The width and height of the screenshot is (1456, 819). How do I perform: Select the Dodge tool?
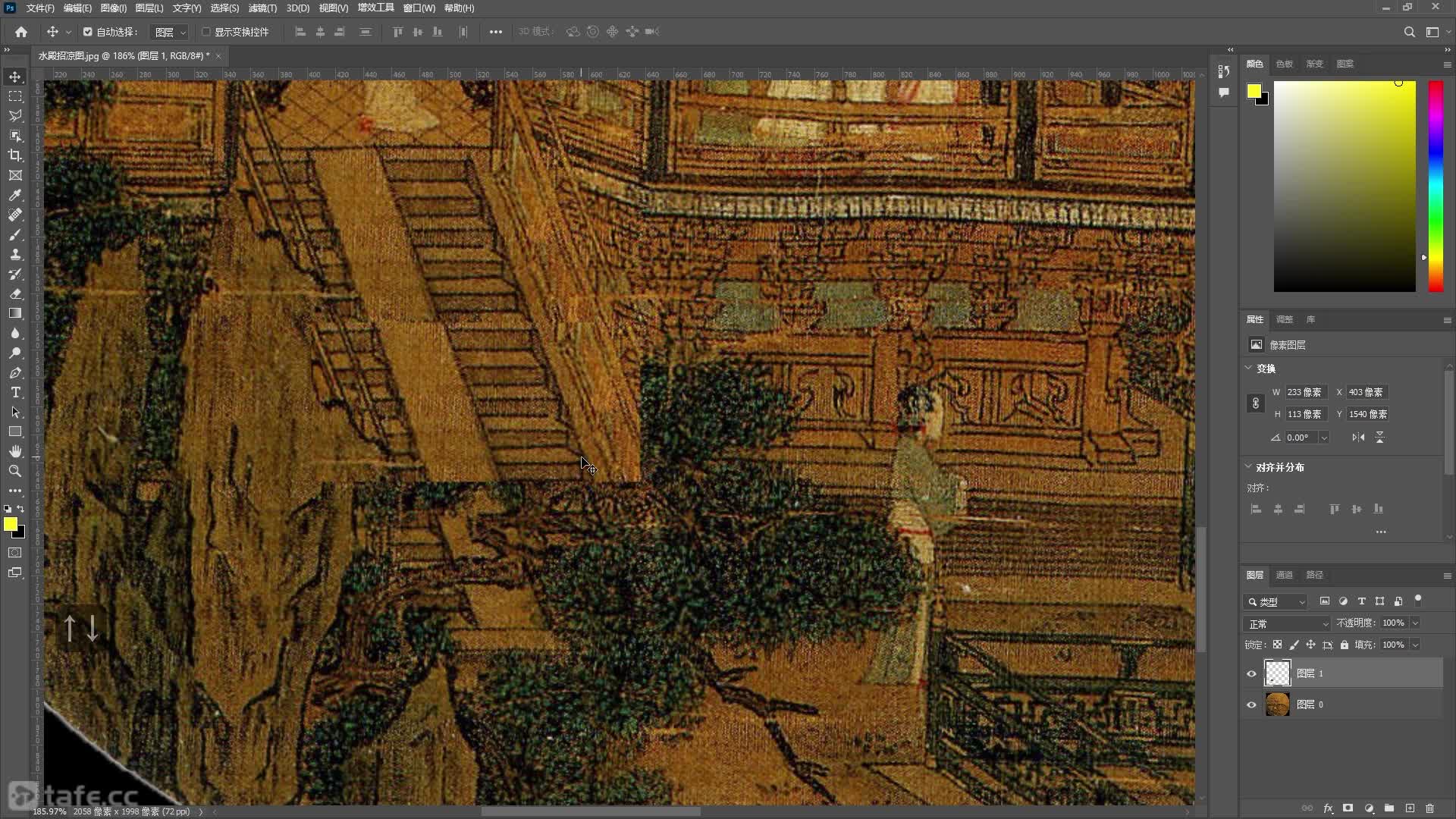(x=15, y=353)
